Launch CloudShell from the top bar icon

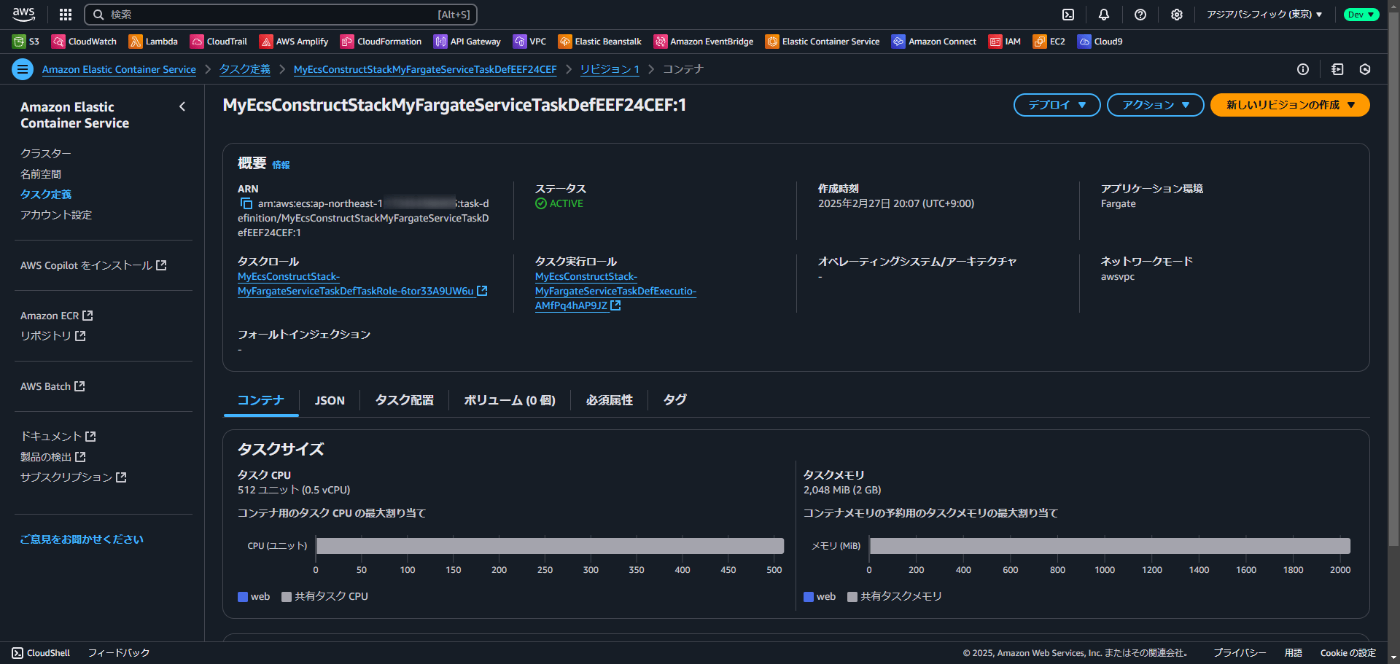tap(1068, 15)
